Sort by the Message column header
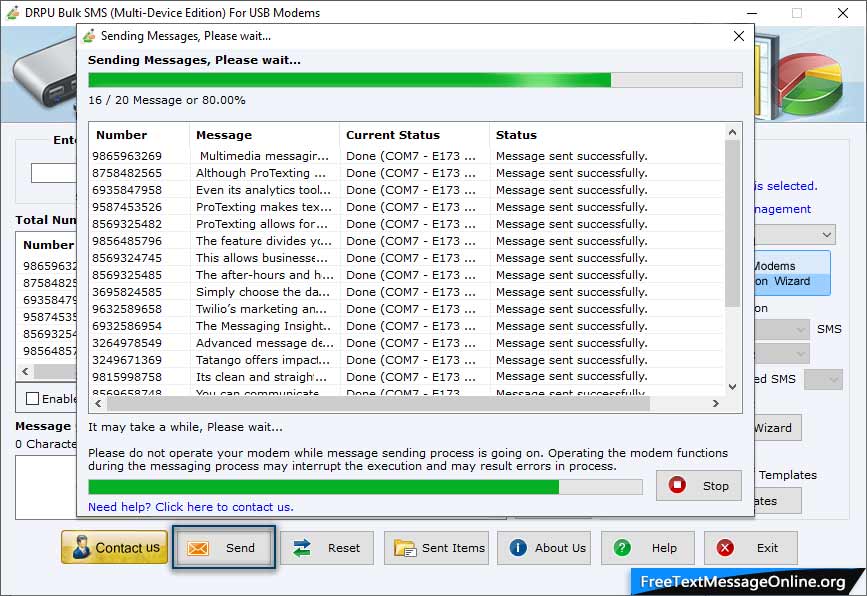 click(264, 135)
